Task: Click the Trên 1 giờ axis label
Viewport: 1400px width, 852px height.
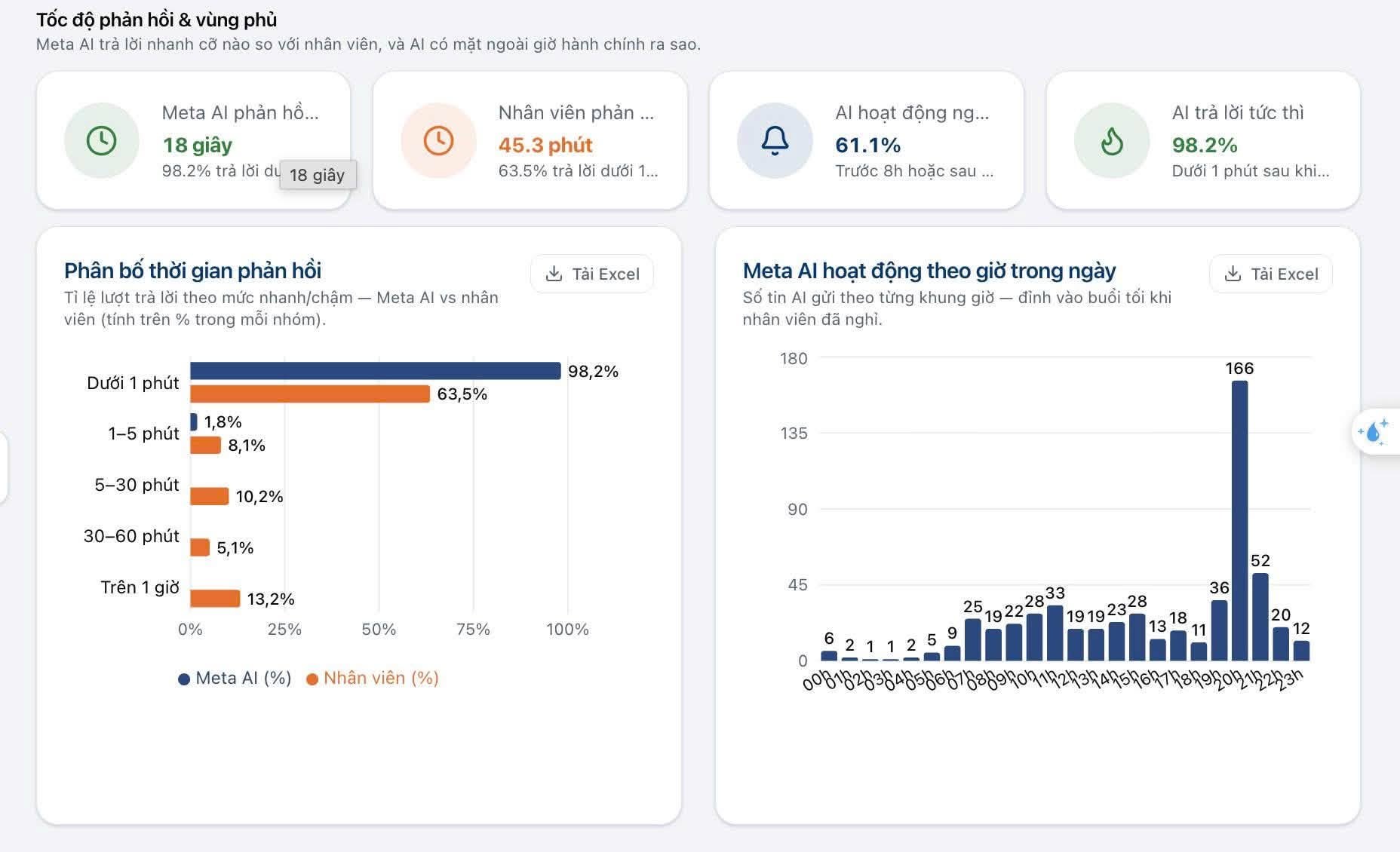Action: [x=140, y=587]
